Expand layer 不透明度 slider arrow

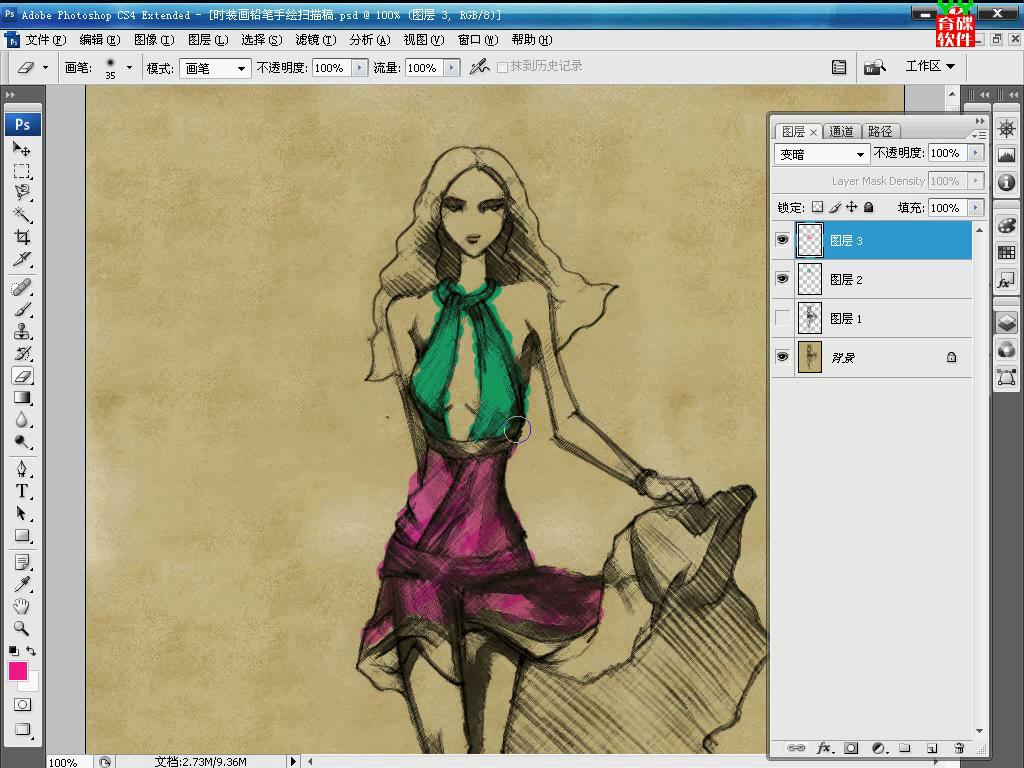tap(976, 153)
